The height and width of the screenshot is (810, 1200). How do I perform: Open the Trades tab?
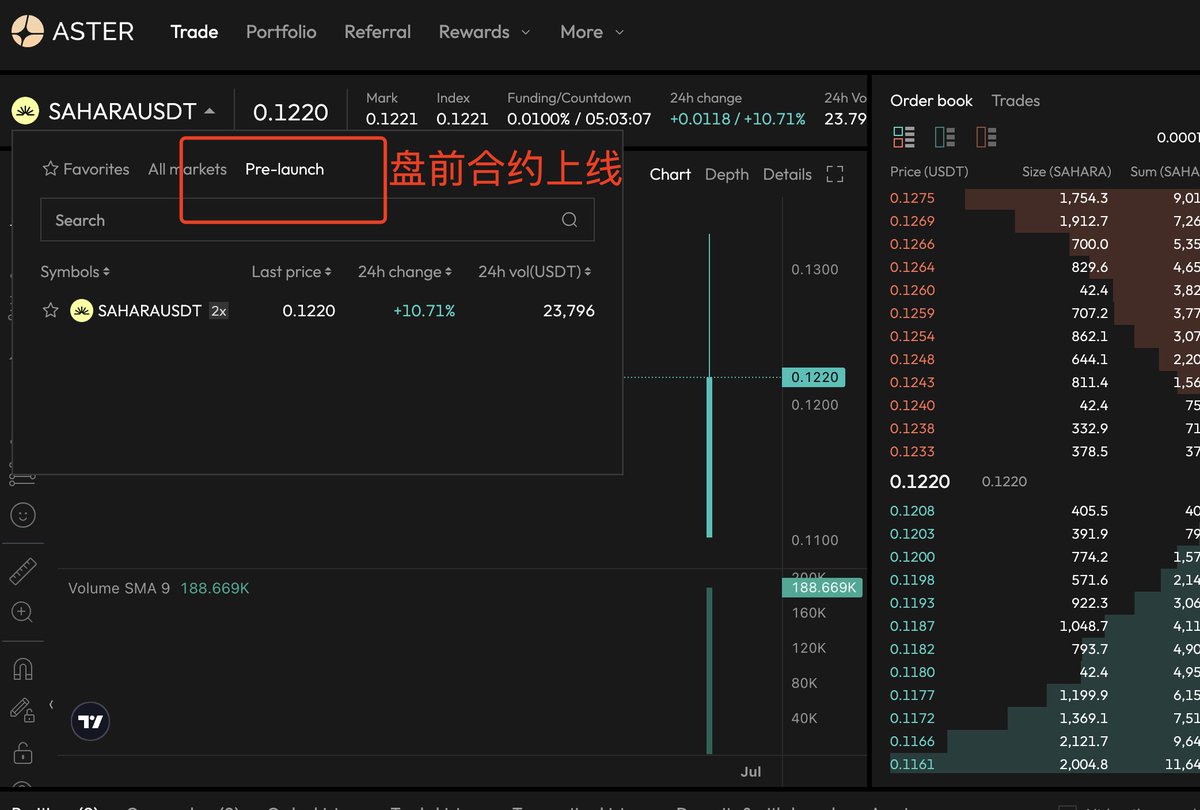click(x=1015, y=101)
